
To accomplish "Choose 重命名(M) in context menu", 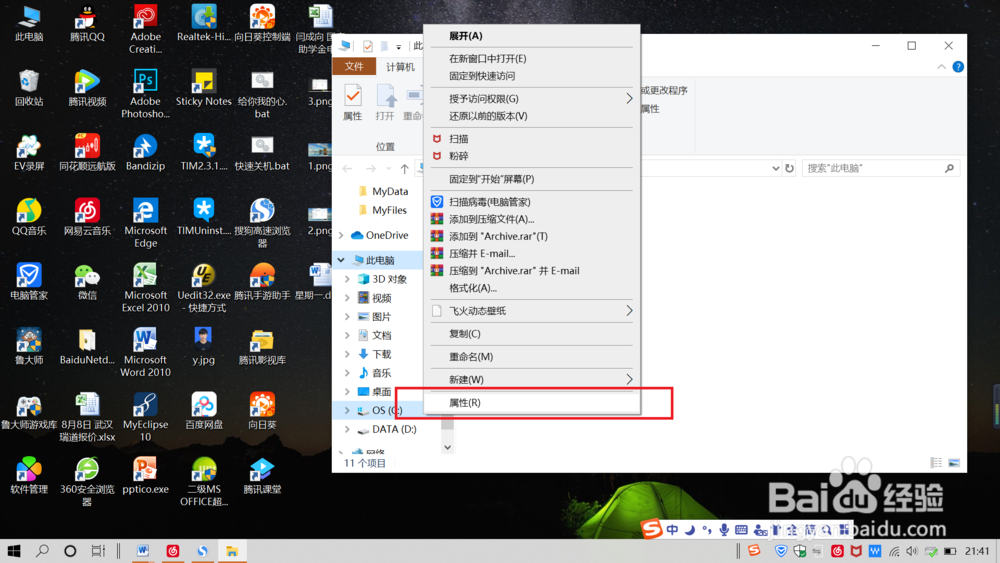I will tap(532, 357).
